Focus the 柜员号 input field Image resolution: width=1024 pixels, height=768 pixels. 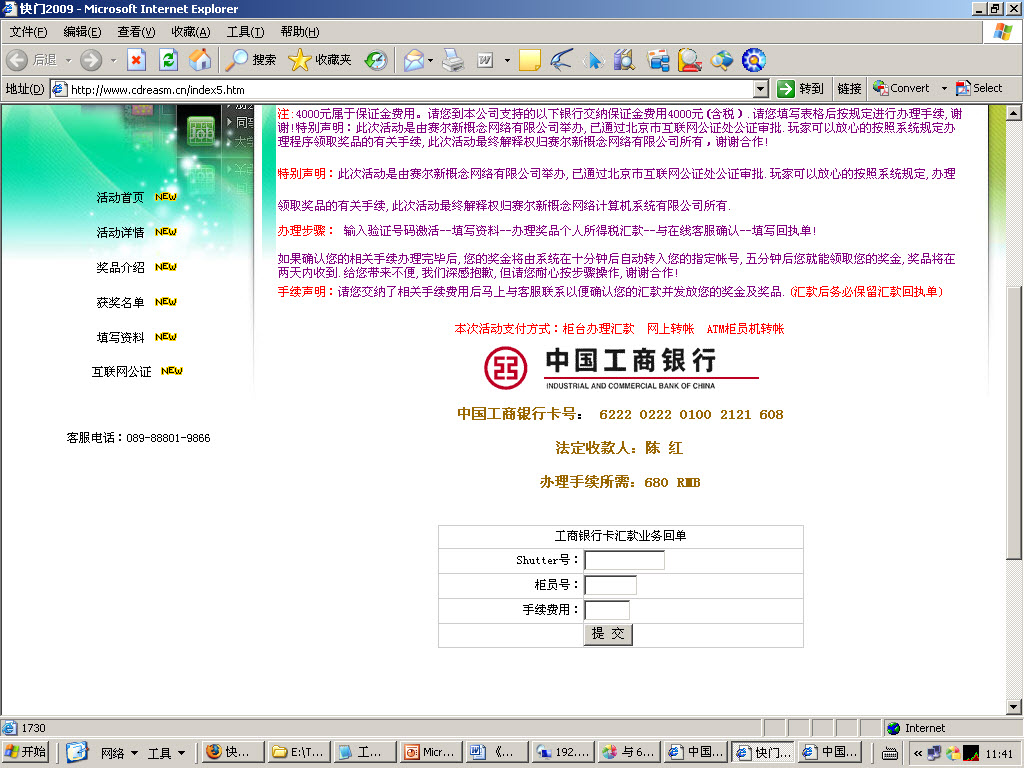611,585
